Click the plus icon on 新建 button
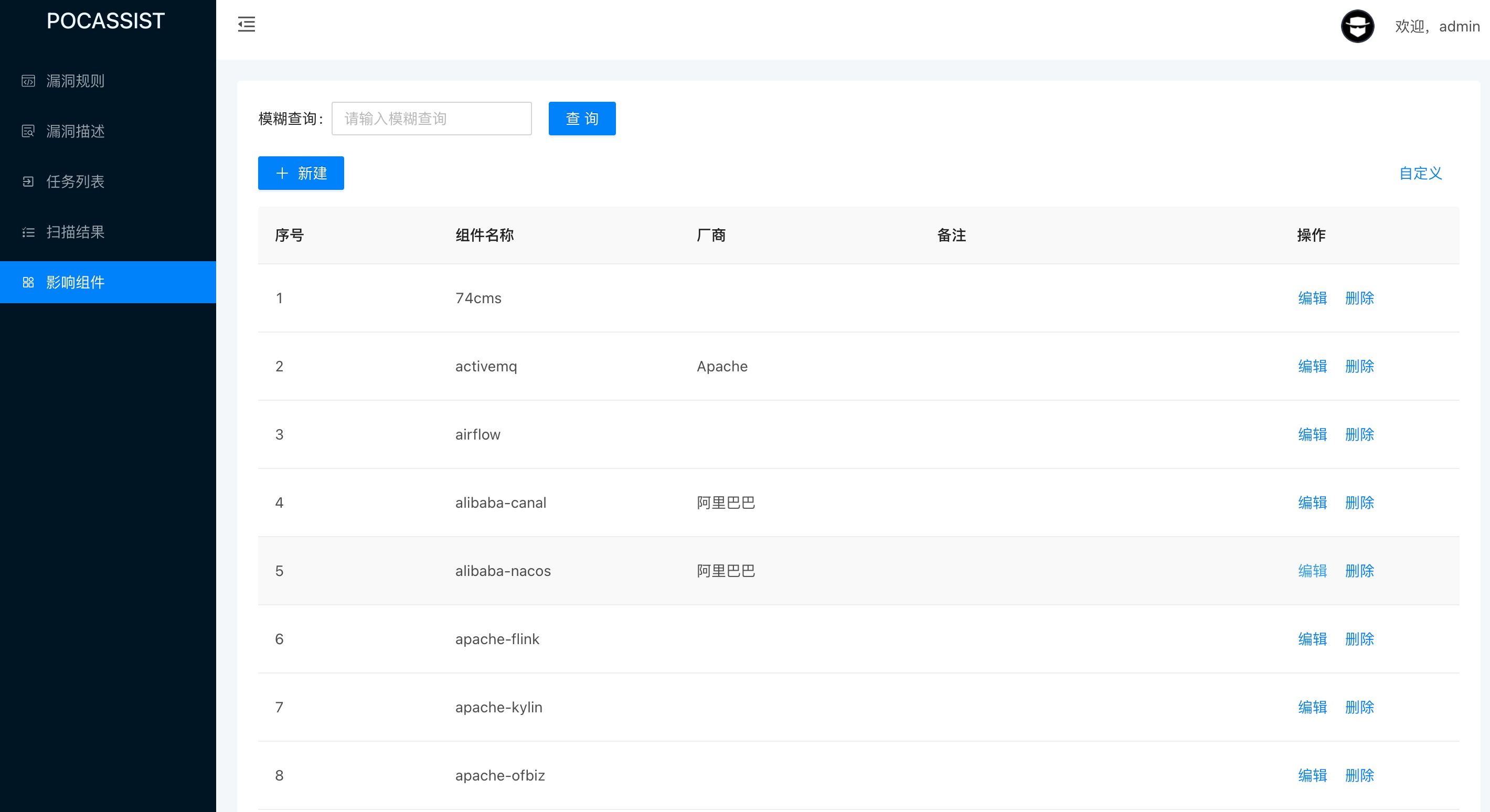The height and width of the screenshot is (812, 1490). coord(282,173)
